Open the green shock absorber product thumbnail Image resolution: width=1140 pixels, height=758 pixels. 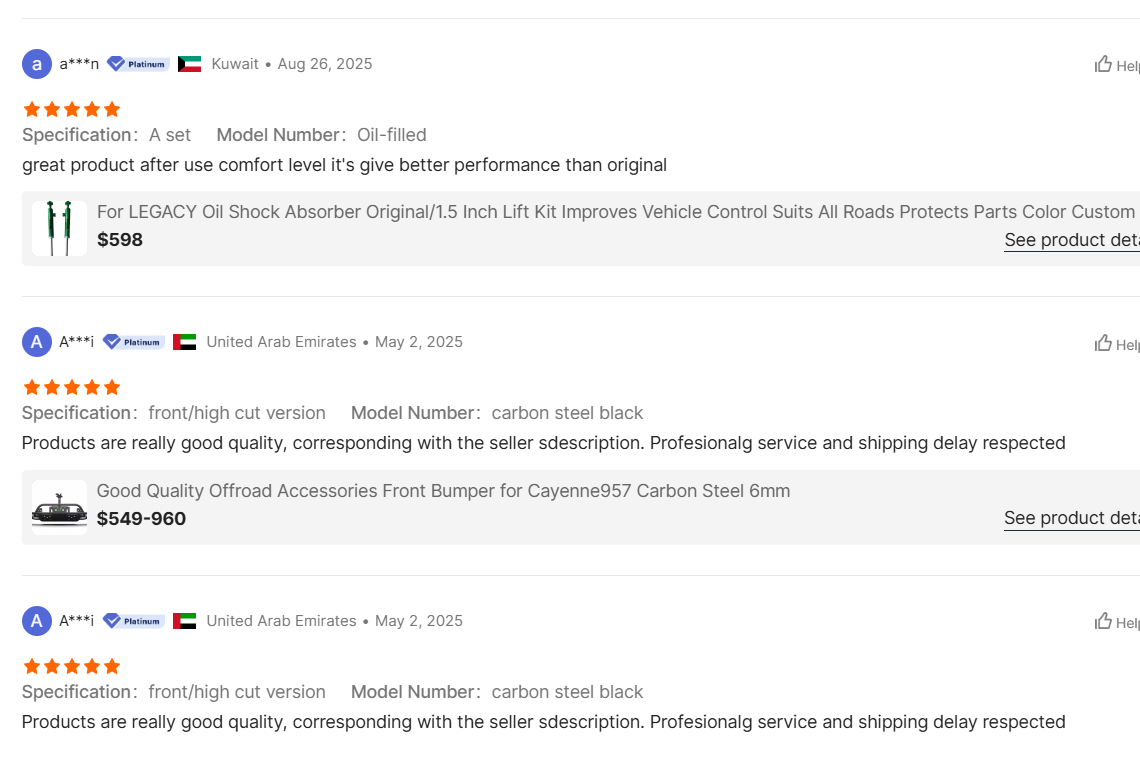[x=59, y=228]
